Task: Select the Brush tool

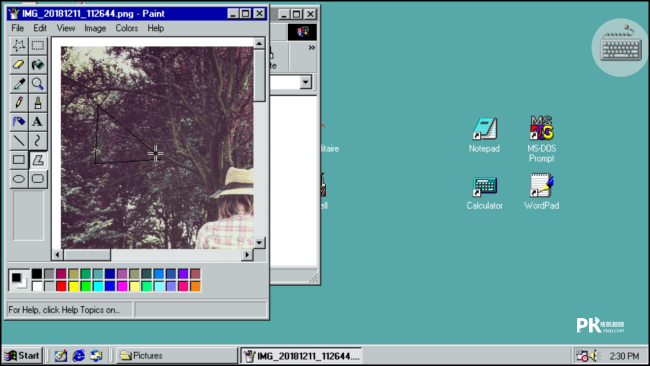Action: [x=38, y=102]
